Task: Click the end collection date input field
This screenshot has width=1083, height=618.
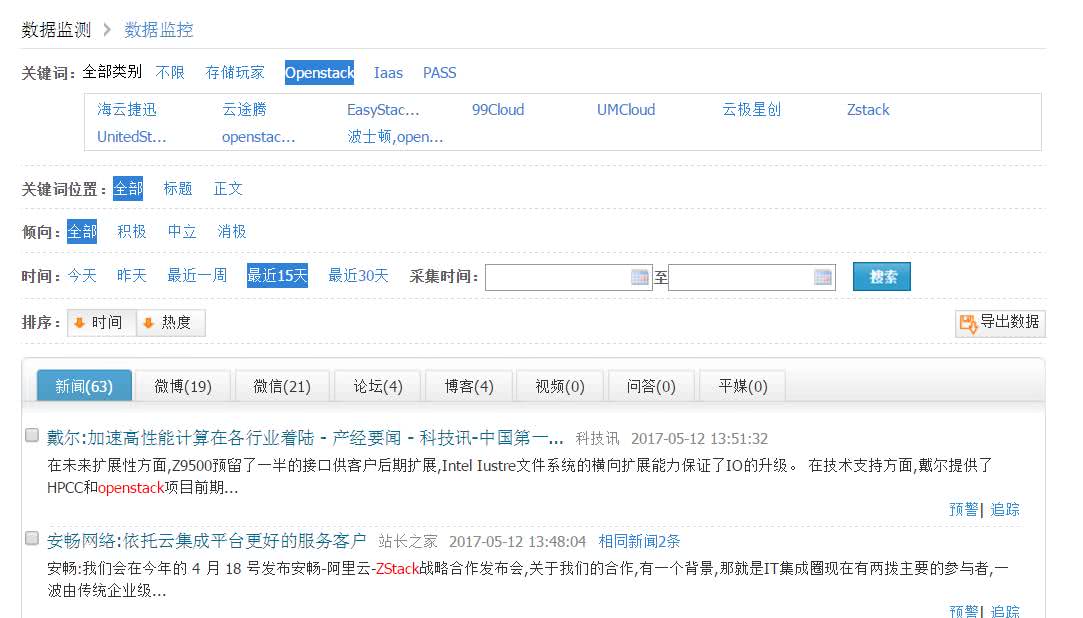Action: pos(751,278)
